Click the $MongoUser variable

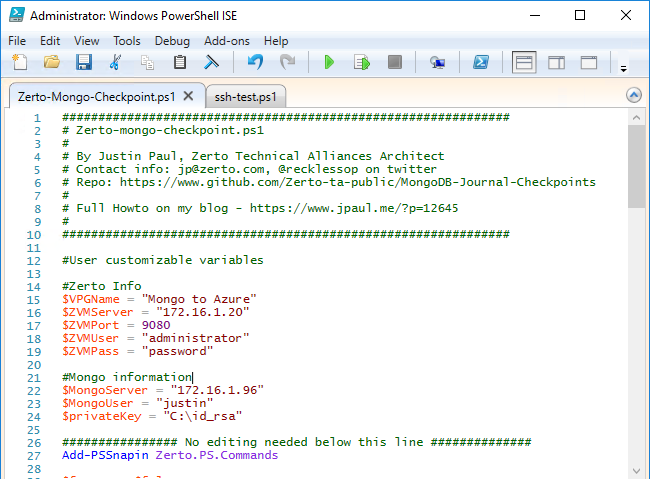pyautogui.click(x=98, y=403)
